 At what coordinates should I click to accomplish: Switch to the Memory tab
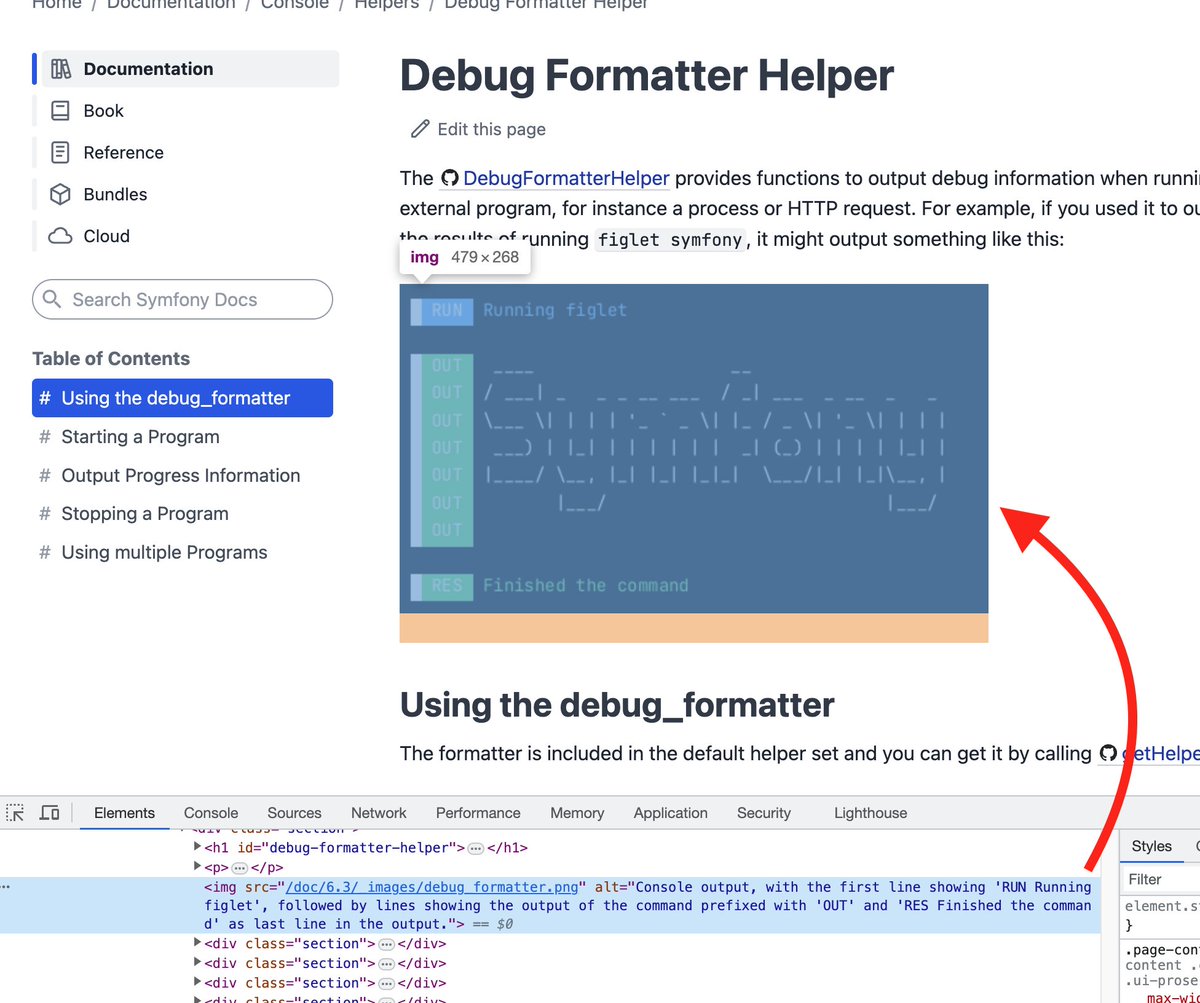pyautogui.click(x=577, y=813)
